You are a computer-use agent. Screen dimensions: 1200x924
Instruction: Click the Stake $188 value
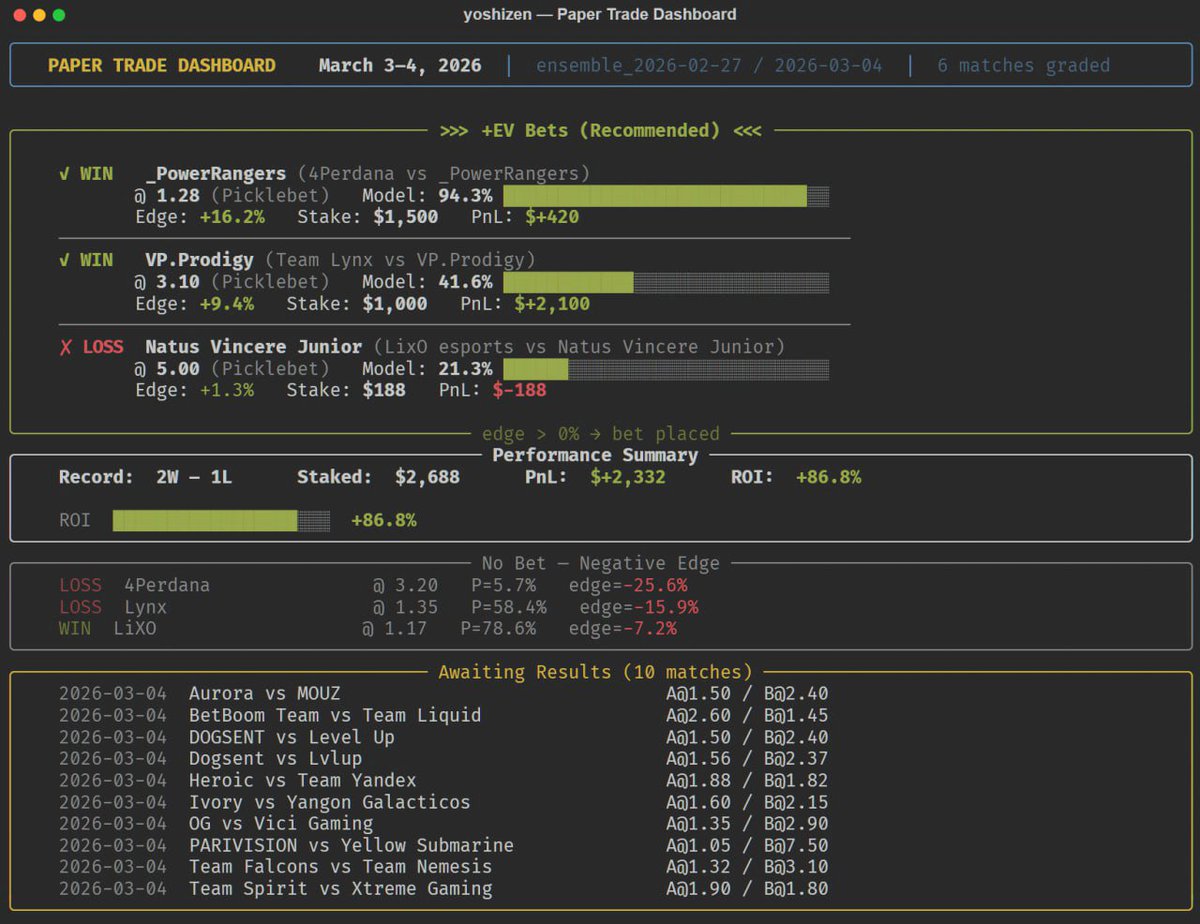pos(384,390)
